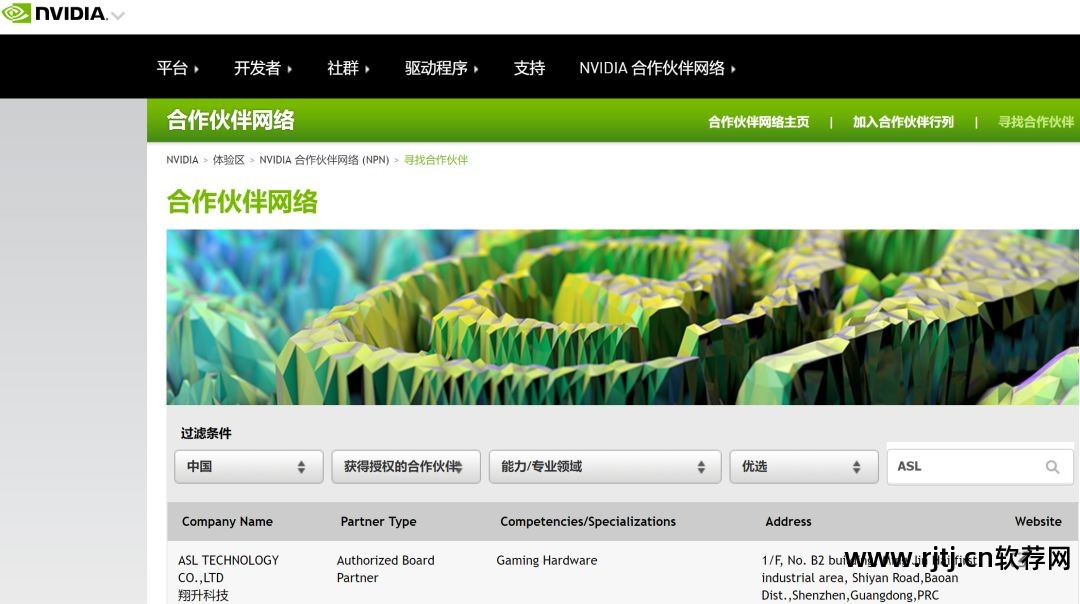This screenshot has width=1080, height=604.
Task: Click the Website column header
Action: (x=1038, y=521)
